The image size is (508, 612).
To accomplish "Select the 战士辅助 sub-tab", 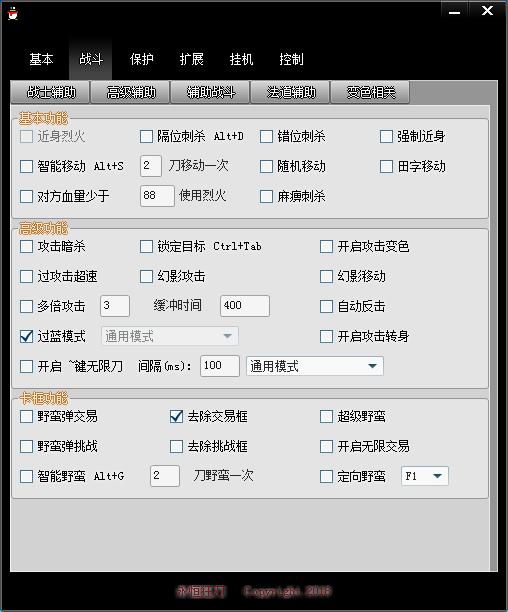I will pos(51,93).
